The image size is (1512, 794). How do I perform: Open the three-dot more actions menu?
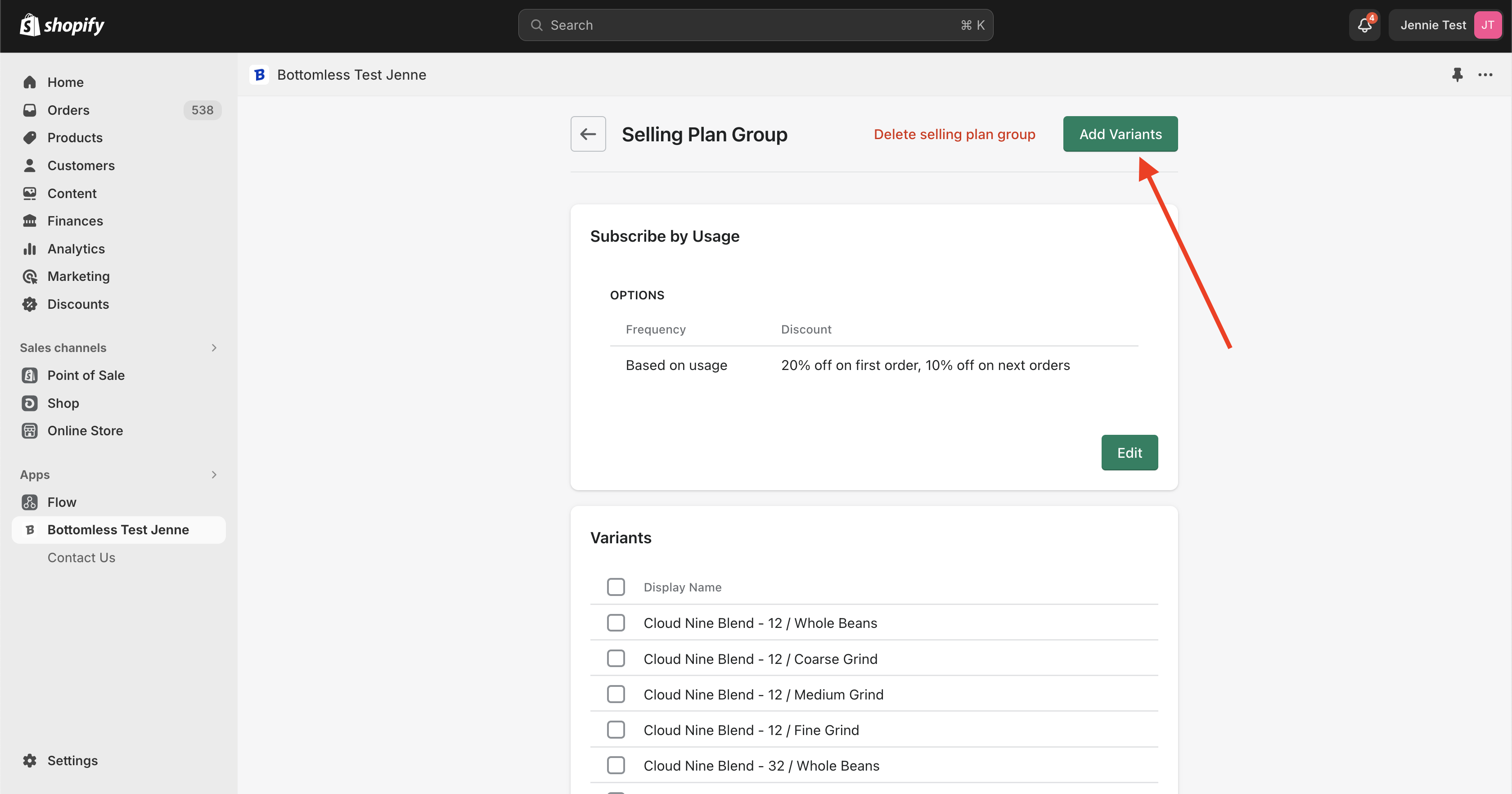click(1485, 75)
